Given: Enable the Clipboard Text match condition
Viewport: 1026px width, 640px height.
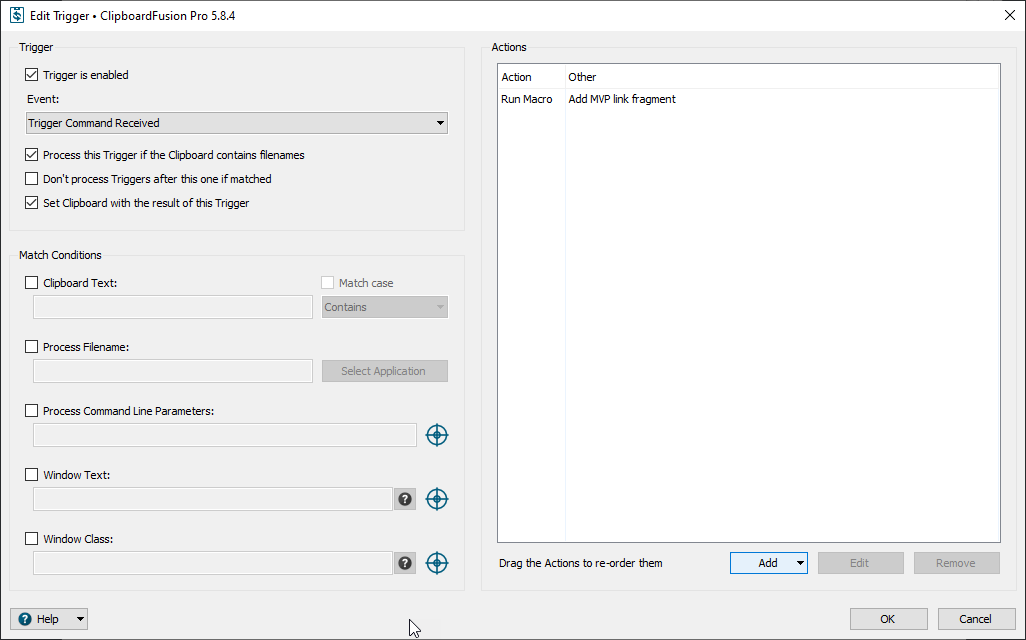Looking at the screenshot, I should [31, 283].
